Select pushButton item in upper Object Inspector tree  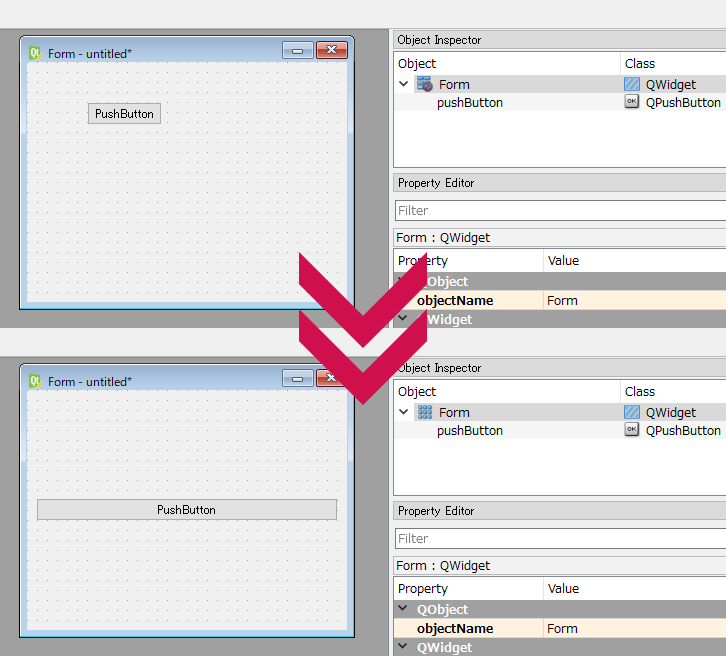(469, 103)
